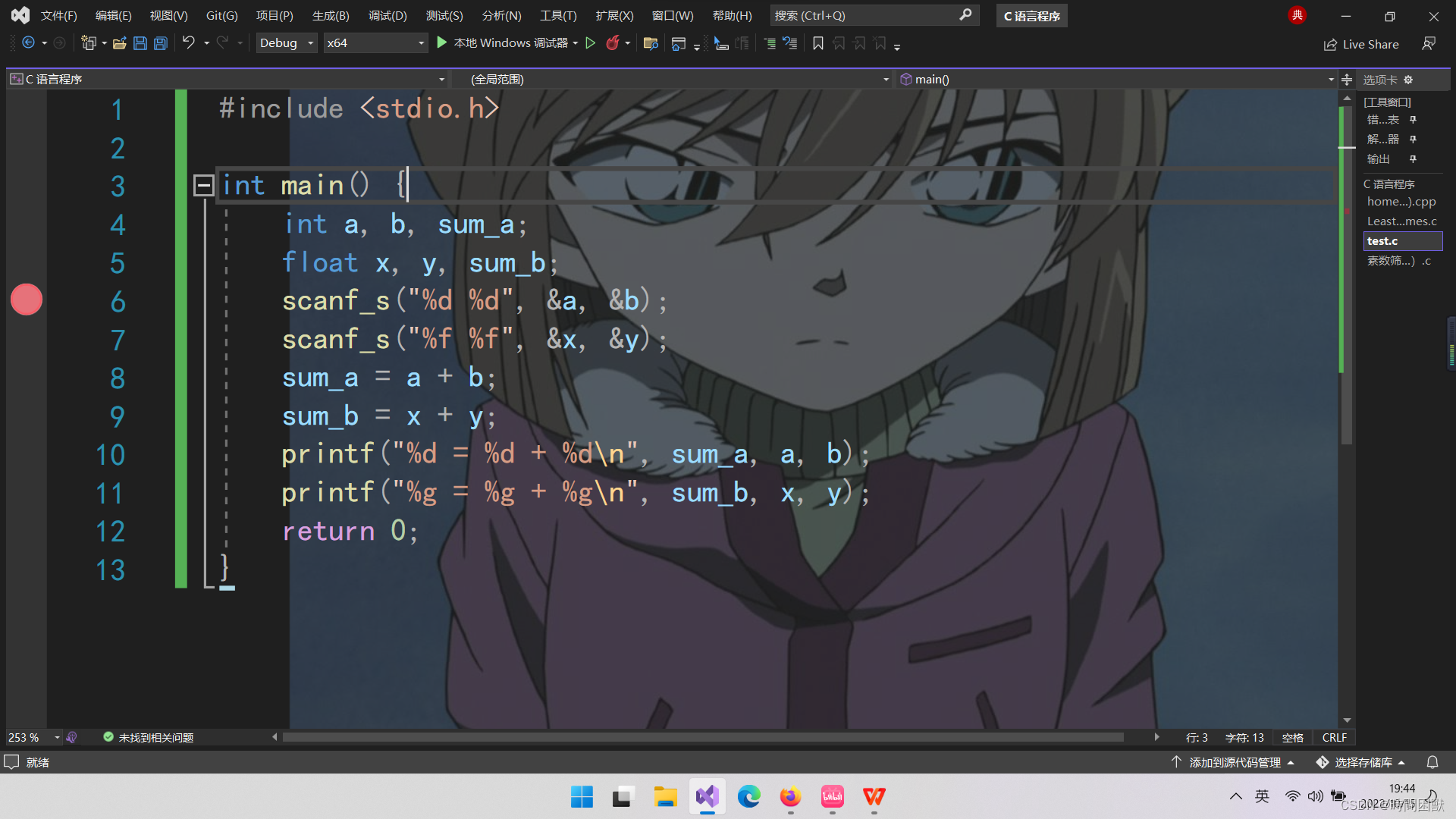This screenshot has height=819, width=1456.
Task: Open the 调试(D) menu
Action: [387, 15]
